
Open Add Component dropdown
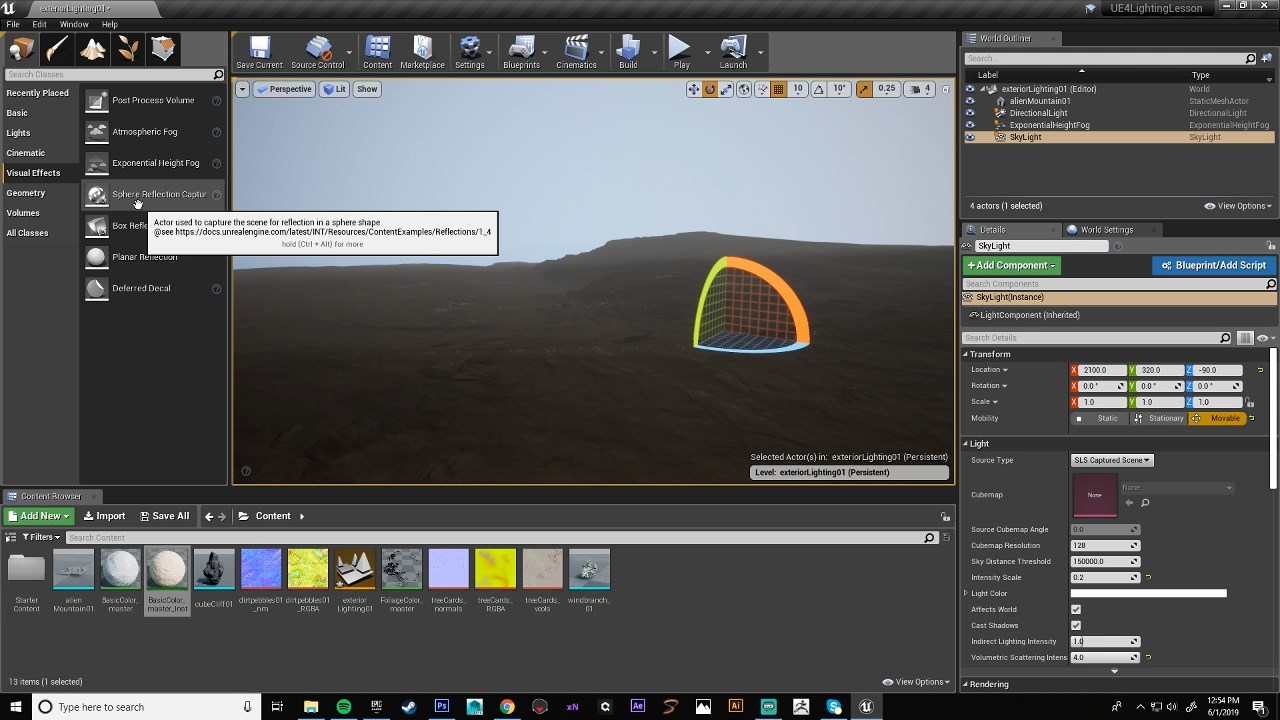click(x=1011, y=265)
